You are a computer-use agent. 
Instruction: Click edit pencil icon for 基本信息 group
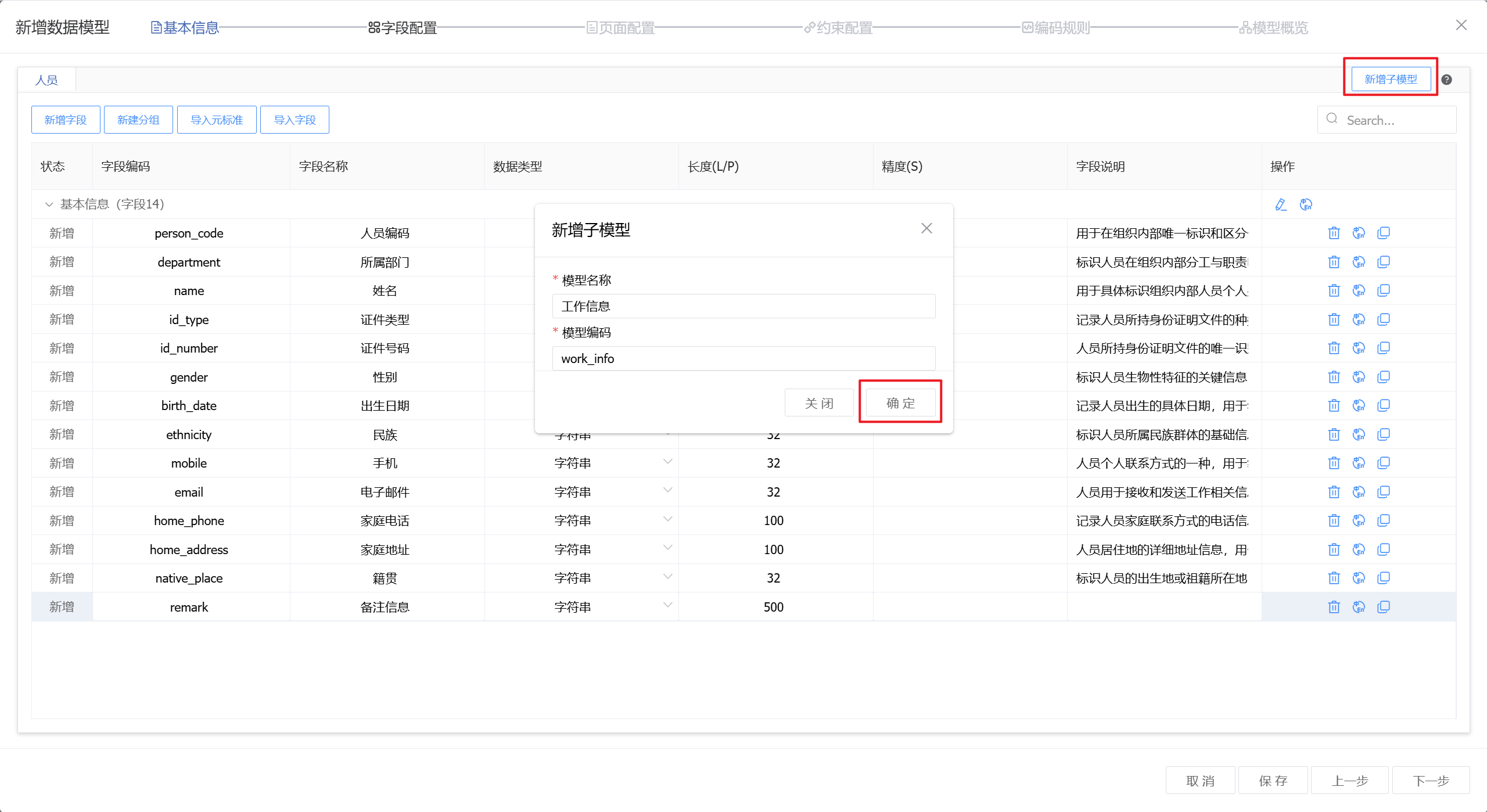coord(1281,204)
